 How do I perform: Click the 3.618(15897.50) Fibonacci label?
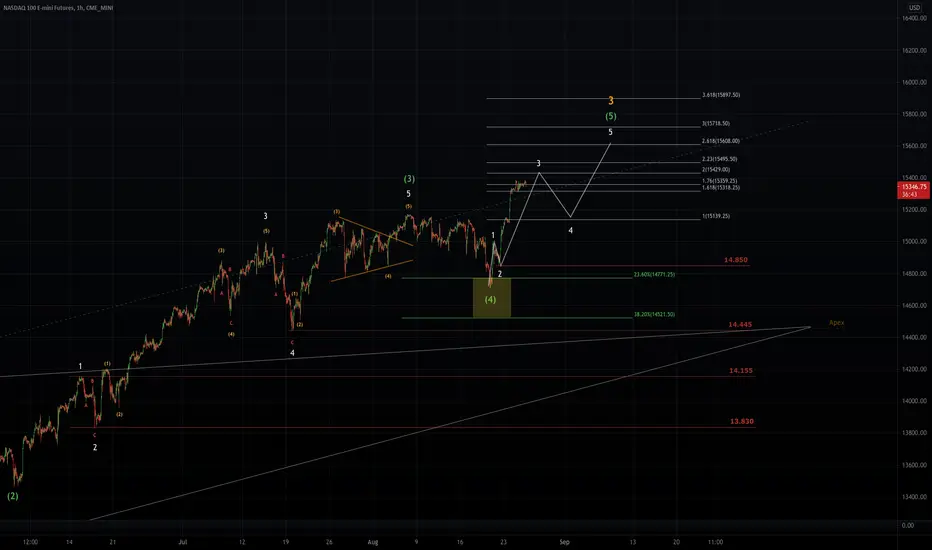point(721,95)
